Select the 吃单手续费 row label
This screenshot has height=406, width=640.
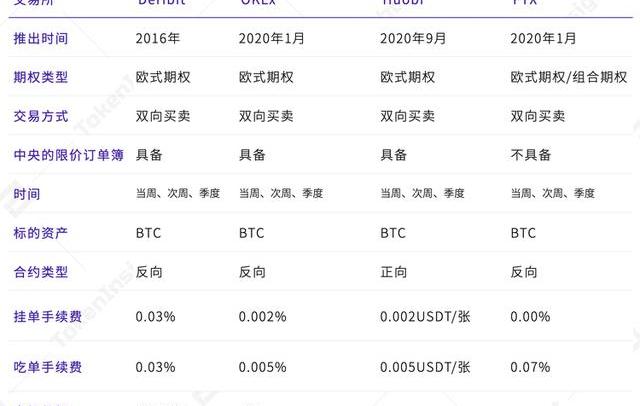pyautogui.click(x=48, y=367)
